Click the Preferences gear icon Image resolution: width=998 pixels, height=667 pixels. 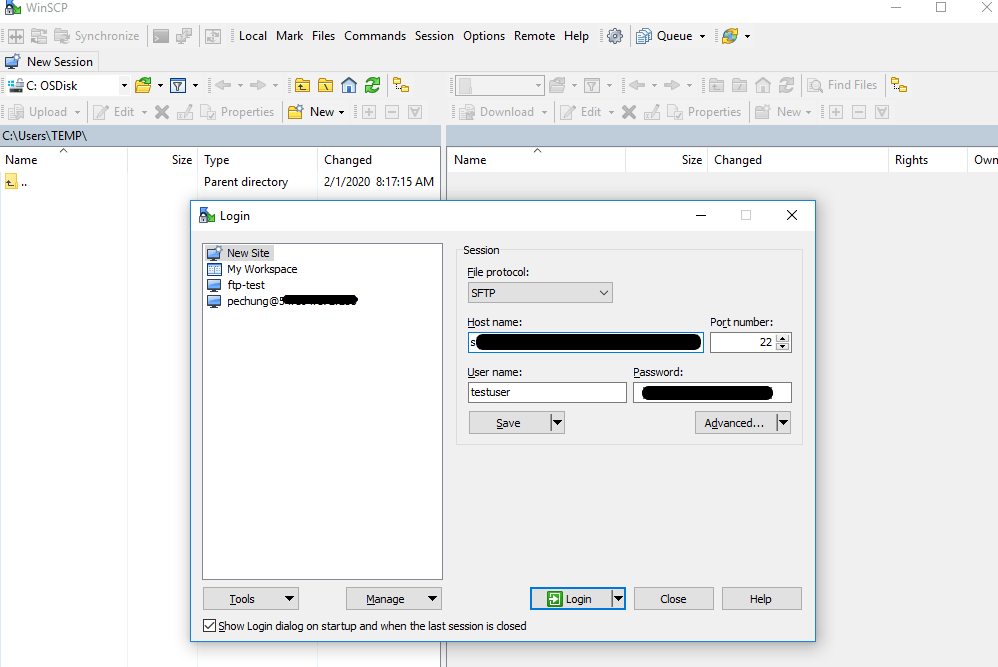[x=614, y=35]
